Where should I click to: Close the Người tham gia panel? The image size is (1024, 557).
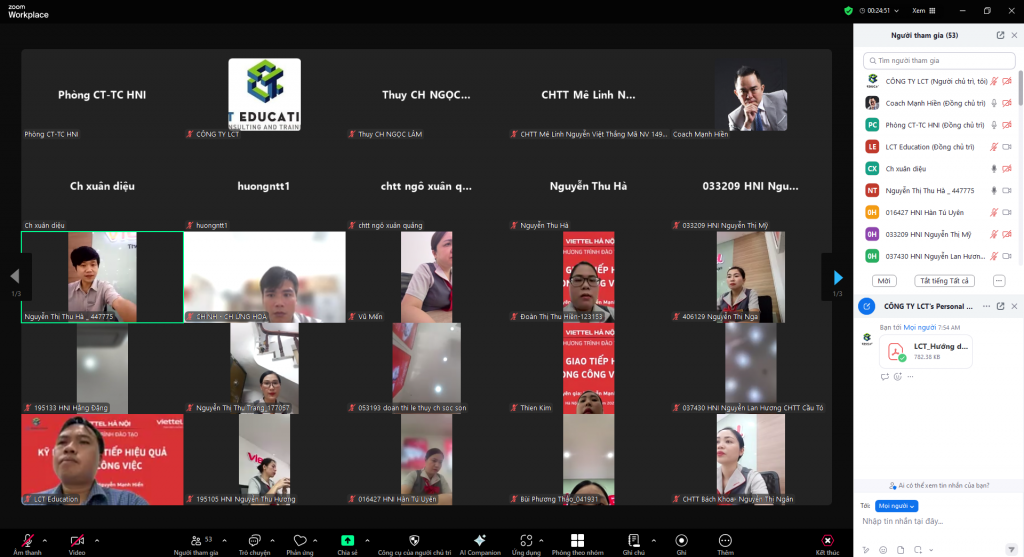(x=1014, y=35)
